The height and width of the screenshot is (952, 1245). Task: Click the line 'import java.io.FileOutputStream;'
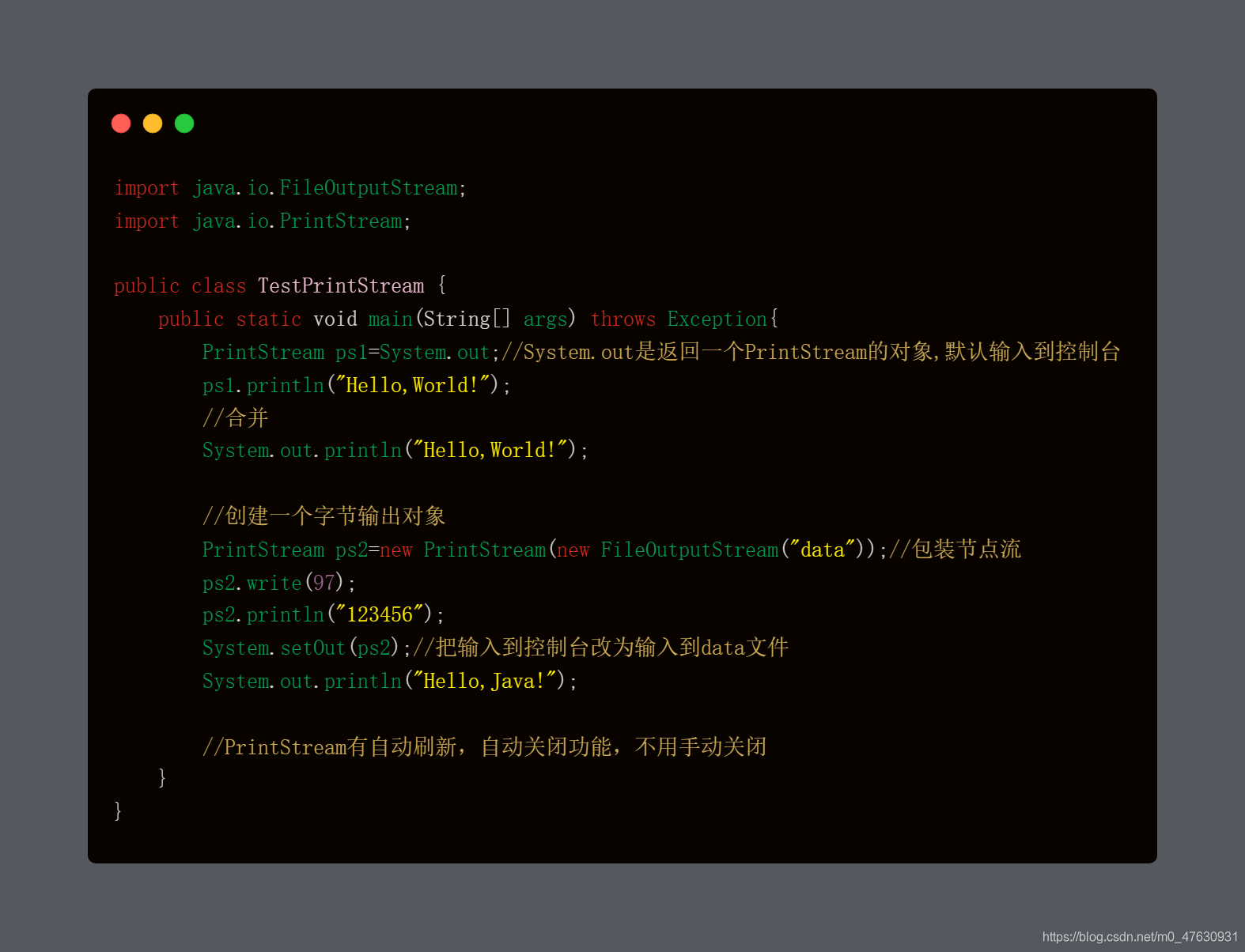(290, 188)
